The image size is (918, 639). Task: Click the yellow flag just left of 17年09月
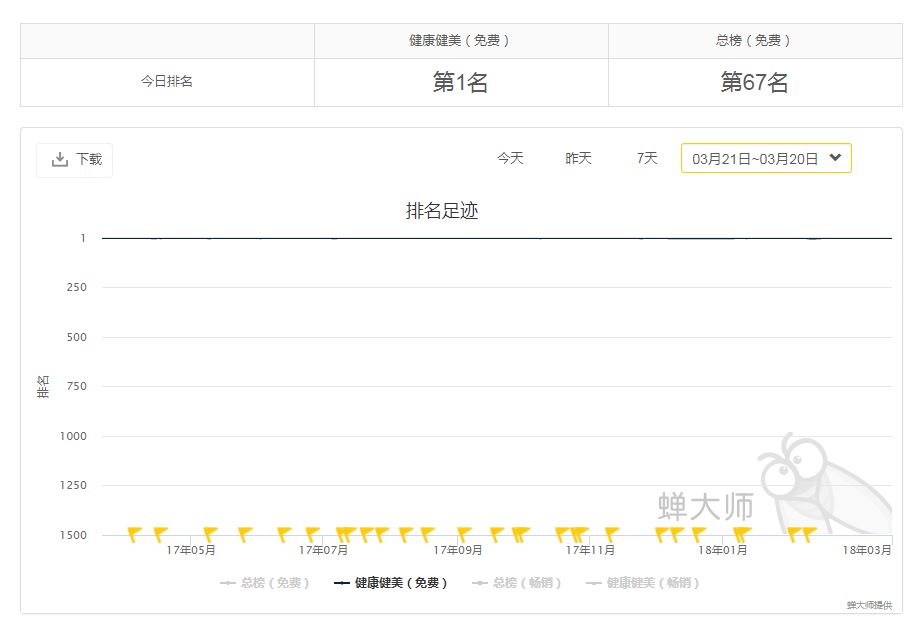(x=464, y=534)
